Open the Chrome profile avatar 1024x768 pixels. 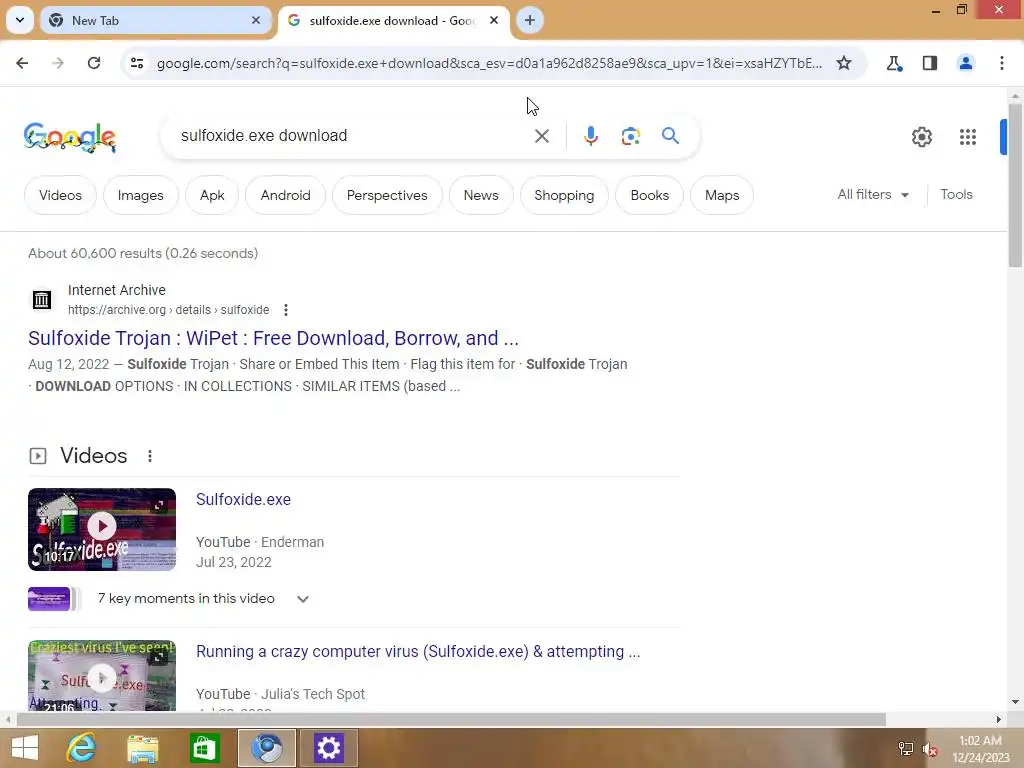click(x=966, y=63)
